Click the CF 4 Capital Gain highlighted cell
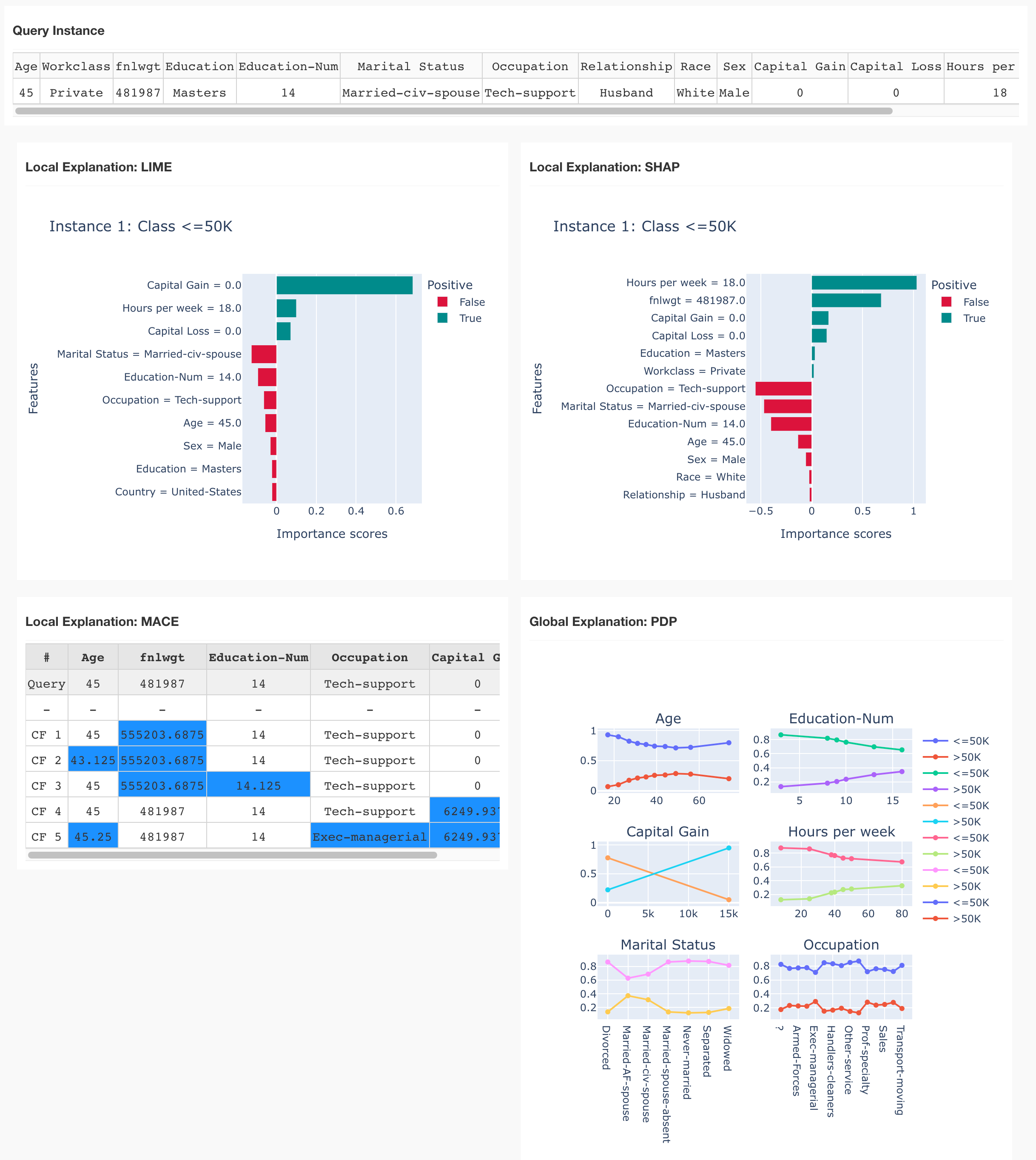The height and width of the screenshot is (1160, 1036). click(465, 810)
